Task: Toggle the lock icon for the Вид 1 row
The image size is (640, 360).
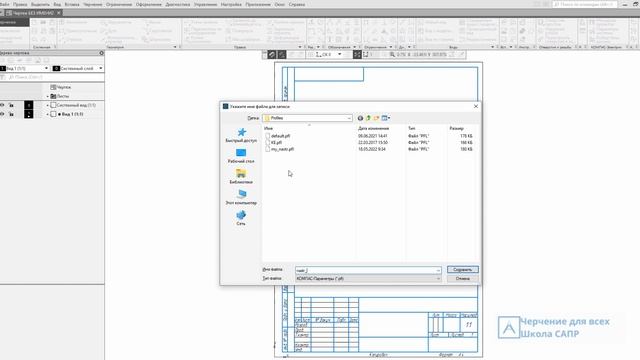Action: coord(11,114)
